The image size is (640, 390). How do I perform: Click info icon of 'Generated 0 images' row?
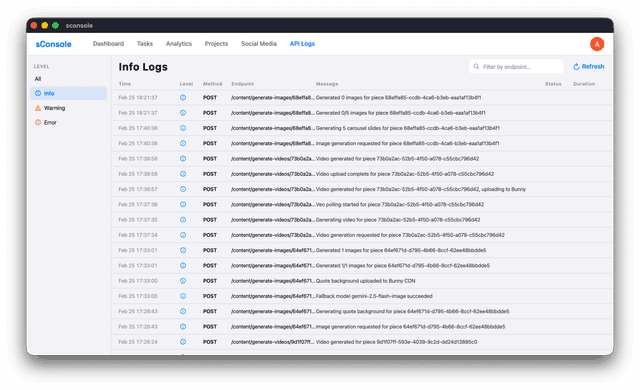pyautogui.click(x=183, y=98)
